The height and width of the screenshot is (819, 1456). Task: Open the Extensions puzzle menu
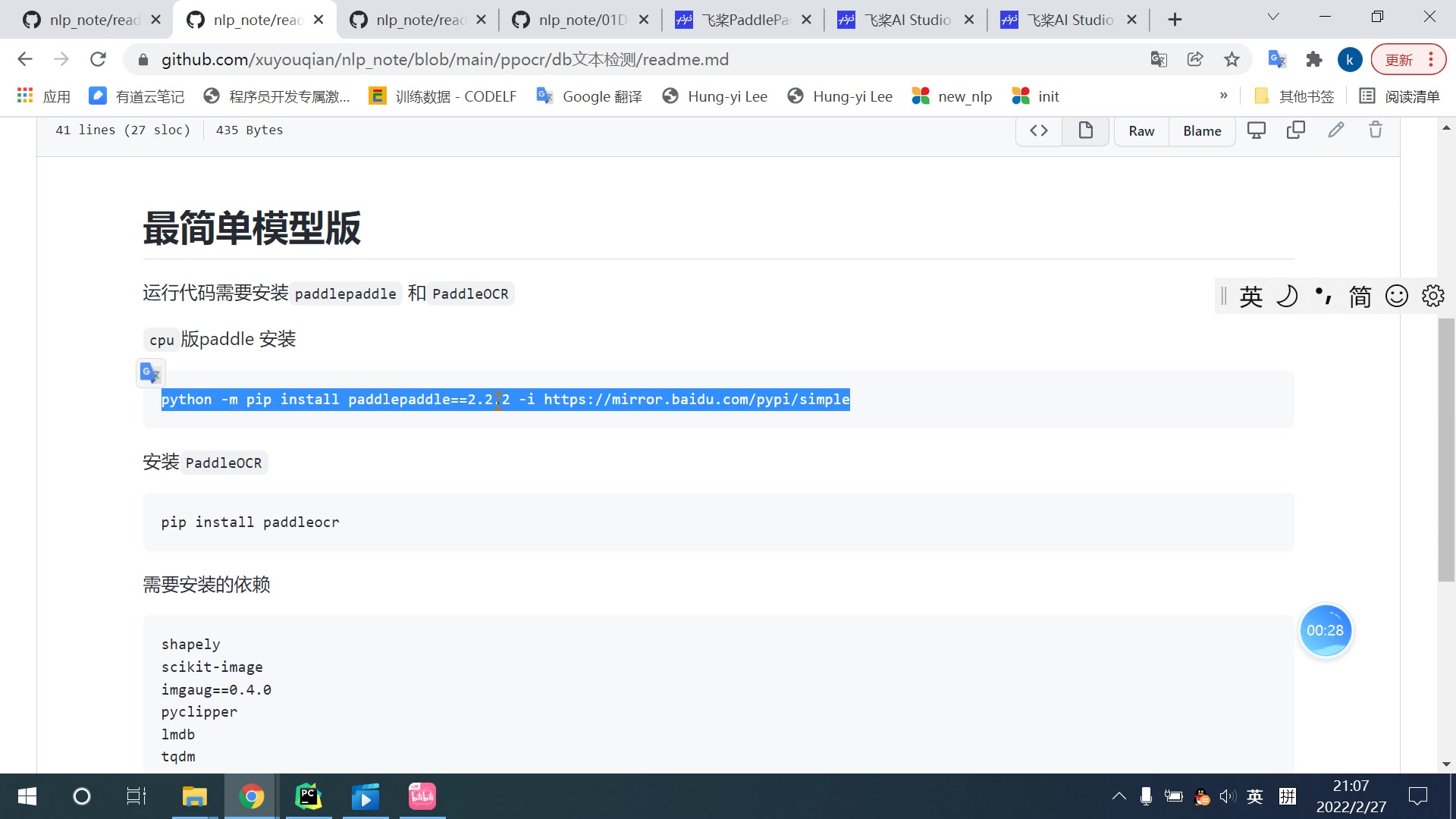(1313, 59)
